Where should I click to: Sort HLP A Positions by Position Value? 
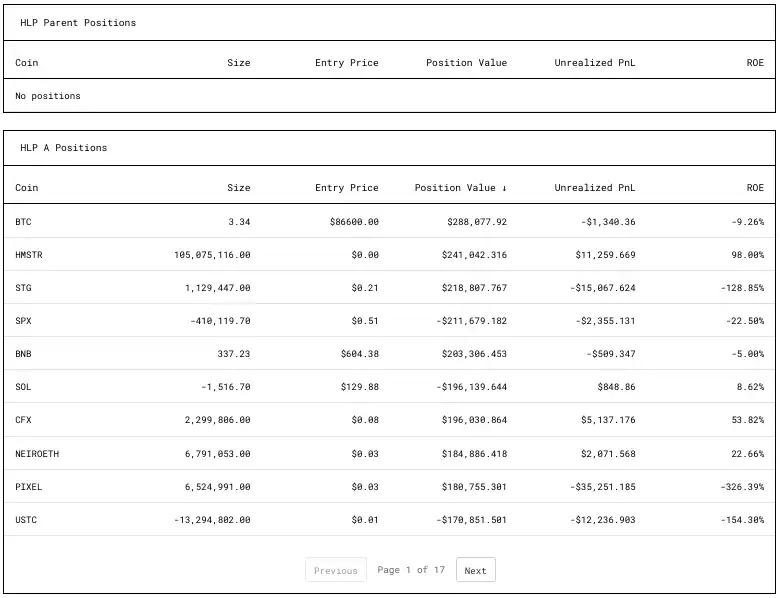(460, 188)
